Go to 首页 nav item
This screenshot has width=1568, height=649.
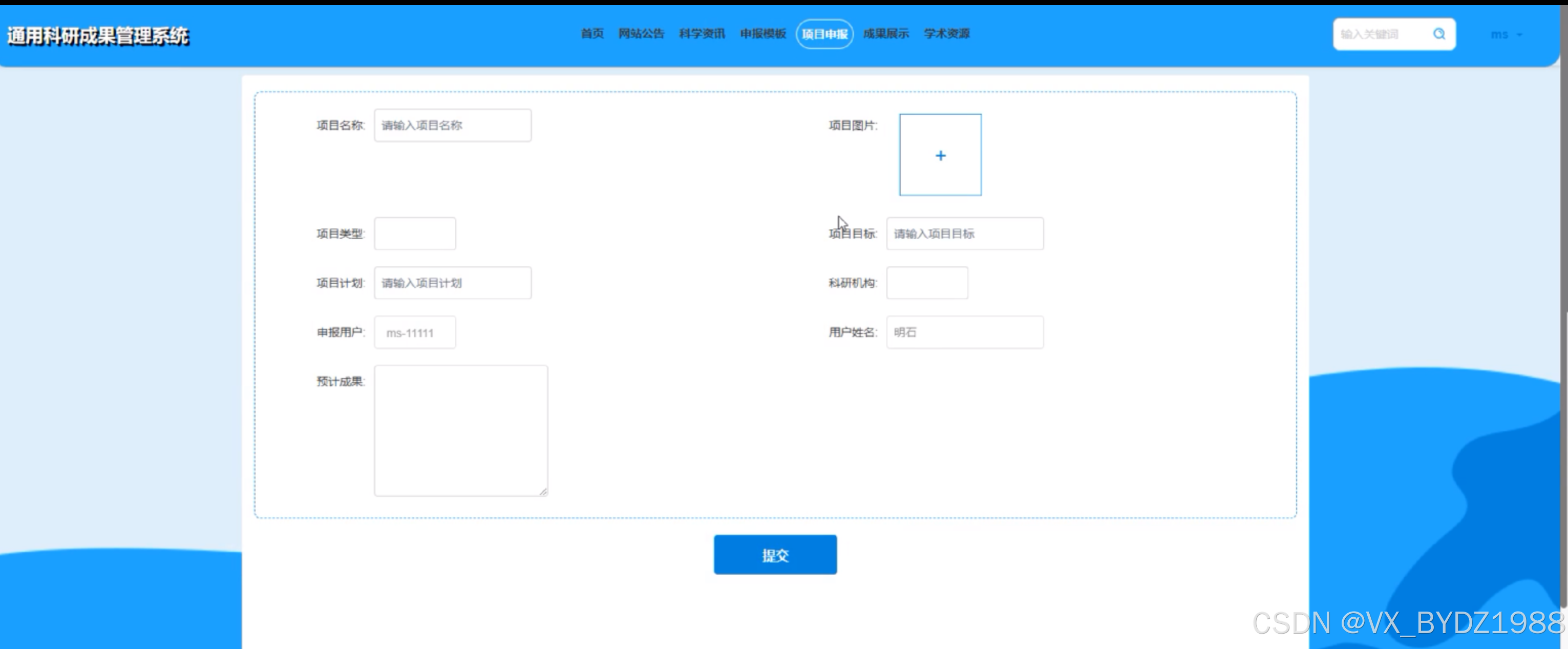pos(591,33)
